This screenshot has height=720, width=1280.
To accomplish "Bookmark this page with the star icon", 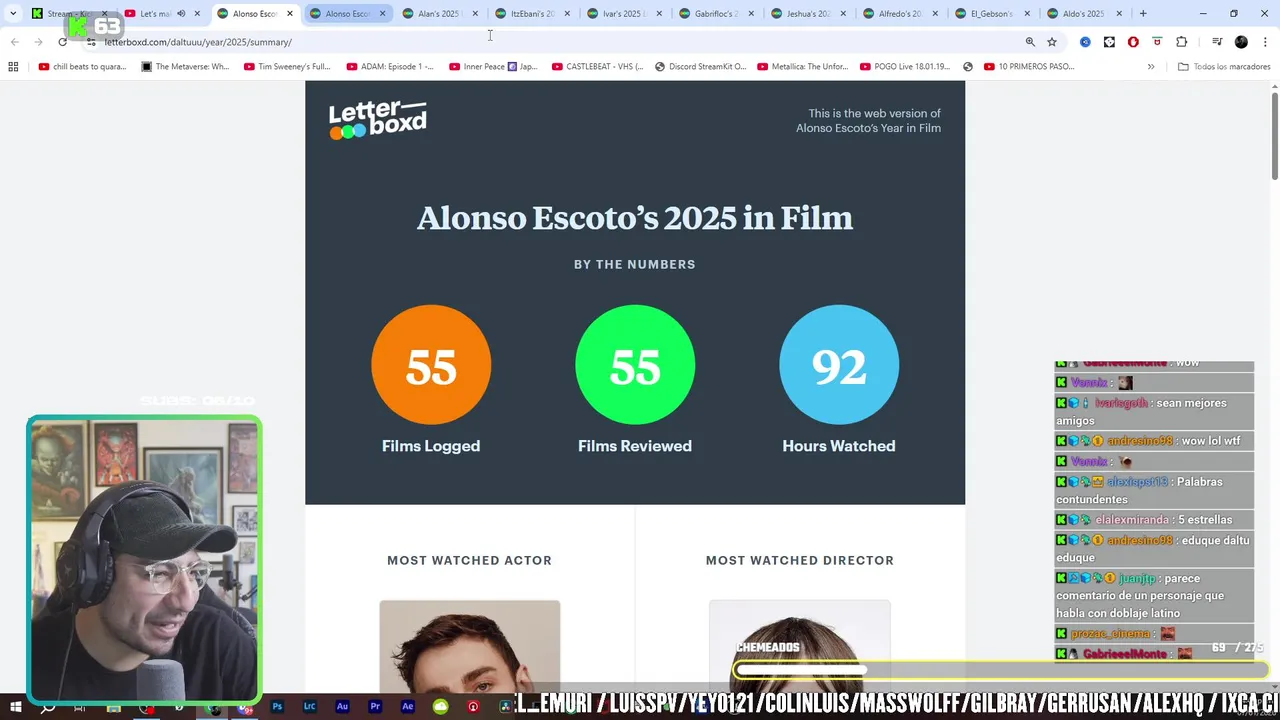I will [x=1052, y=42].
